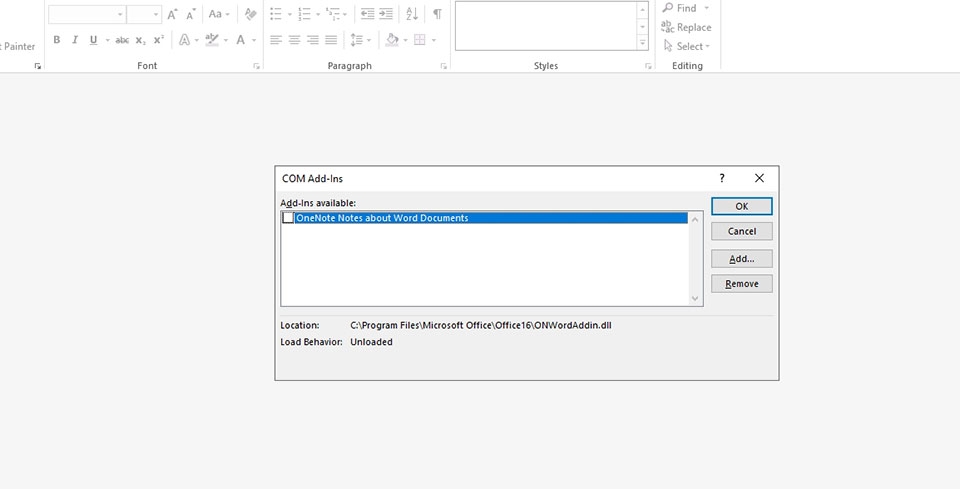The height and width of the screenshot is (489, 960).
Task: Expand the Highlight Color arrow
Action: (225, 40)
